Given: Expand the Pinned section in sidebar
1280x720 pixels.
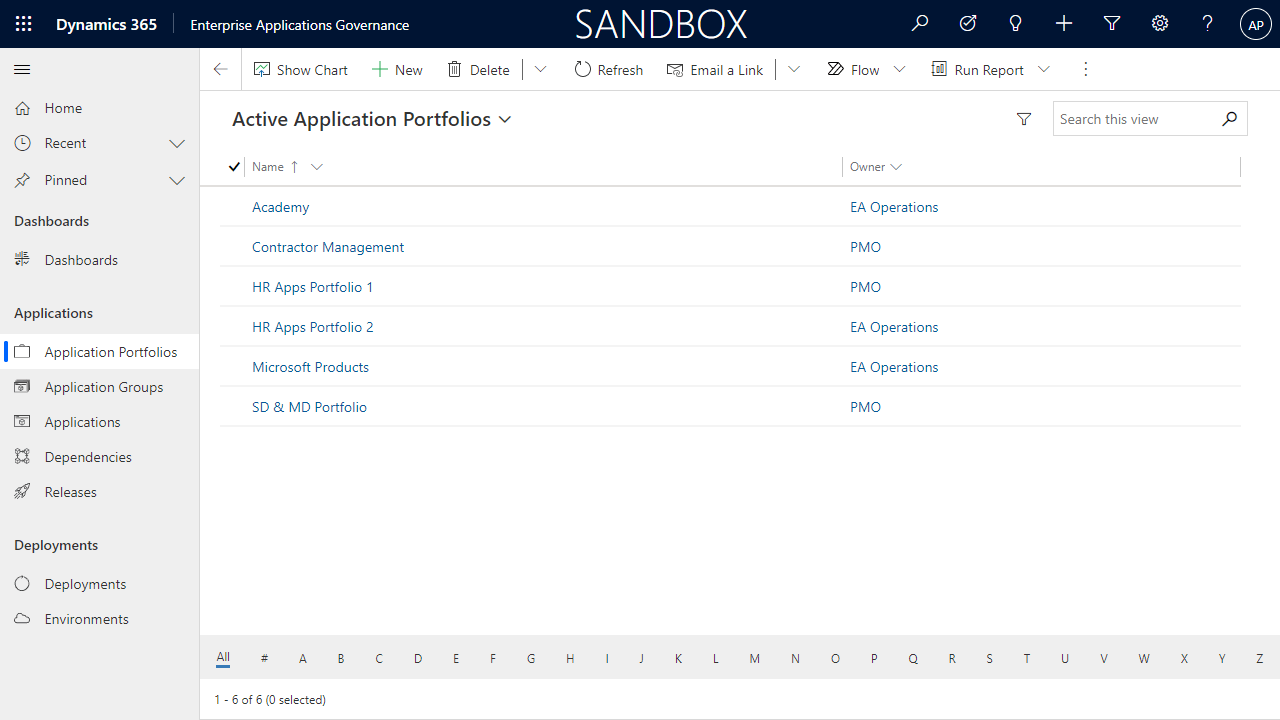Looking at the screenshot, I should pyautogui.click(x=177, y=180).
